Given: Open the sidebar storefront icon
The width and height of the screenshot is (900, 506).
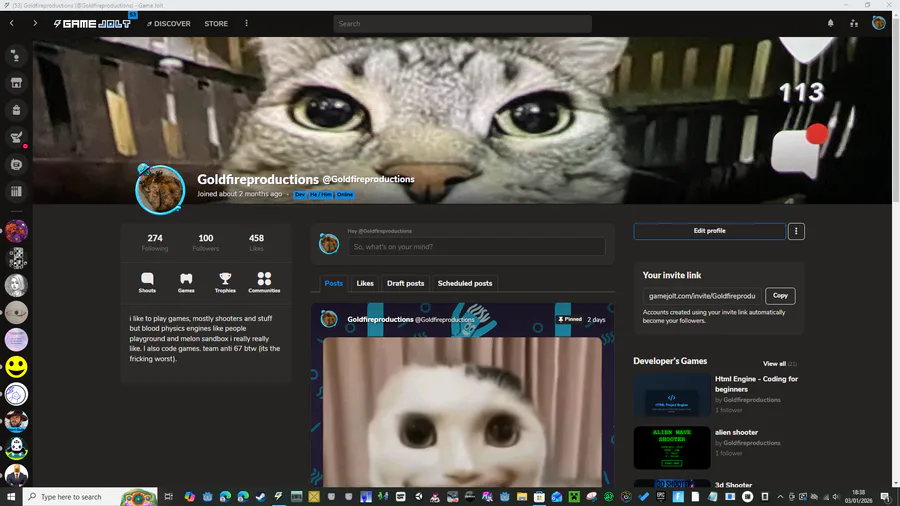Looking at the screenshot, I should (x=16, y=83).
